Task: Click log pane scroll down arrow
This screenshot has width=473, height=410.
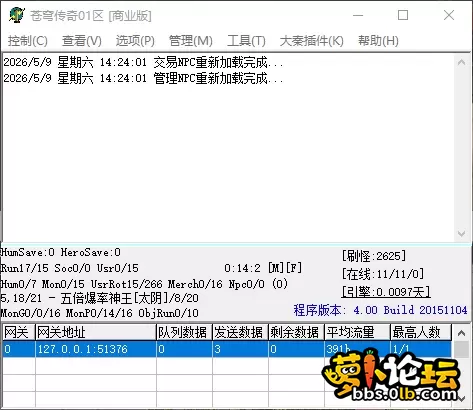Action: point(462,234)
